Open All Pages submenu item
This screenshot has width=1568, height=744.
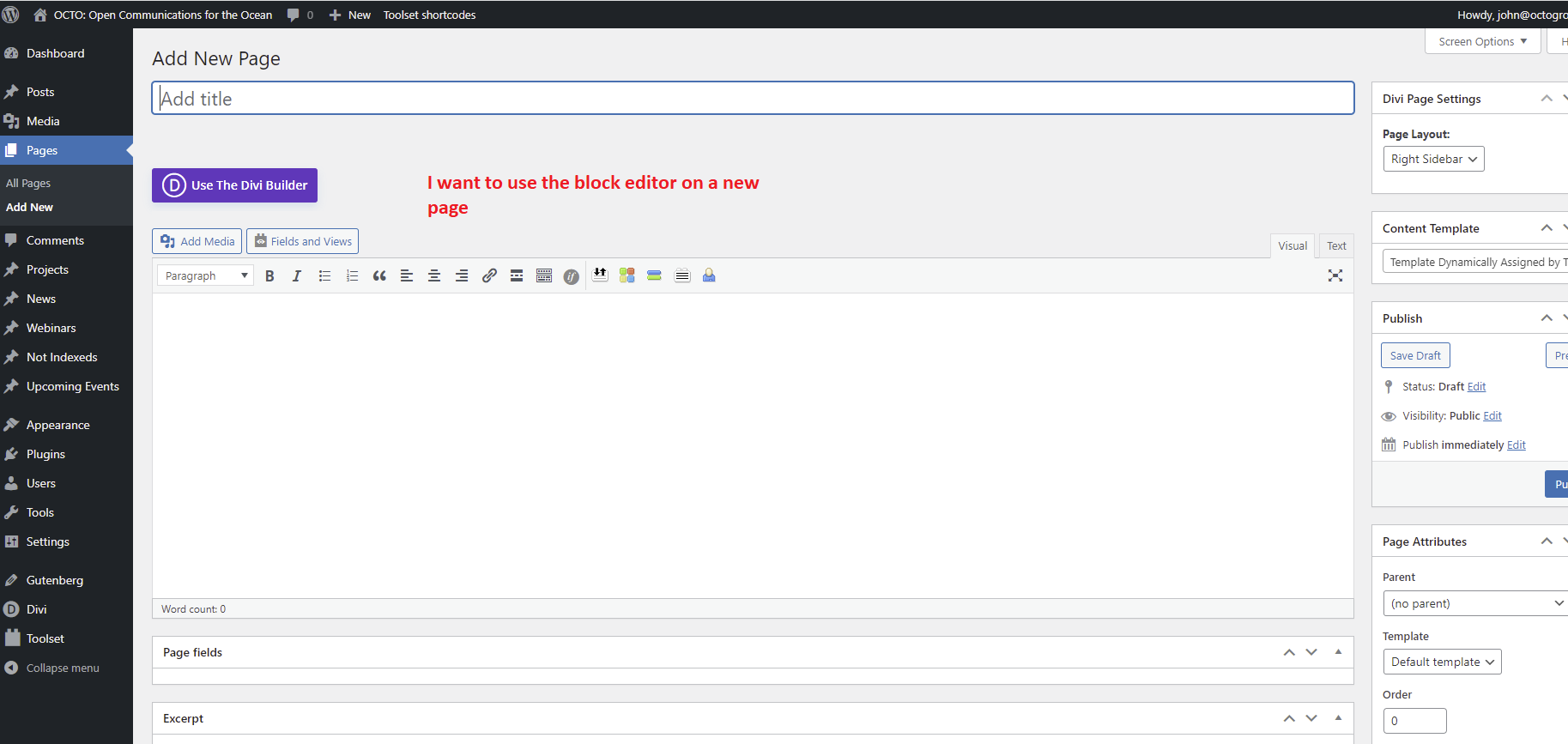click(28, 183)
